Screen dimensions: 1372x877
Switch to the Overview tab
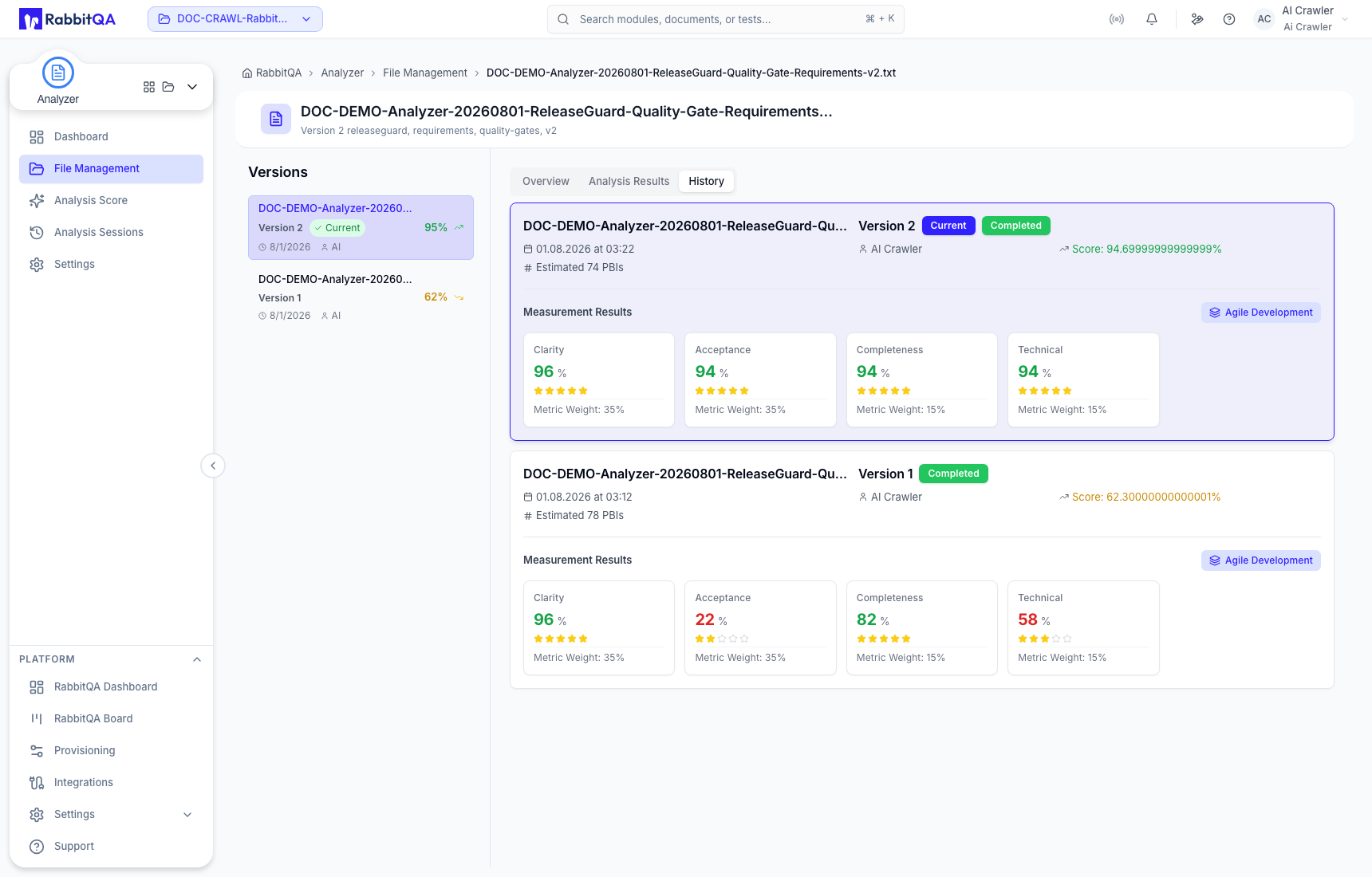546,181
